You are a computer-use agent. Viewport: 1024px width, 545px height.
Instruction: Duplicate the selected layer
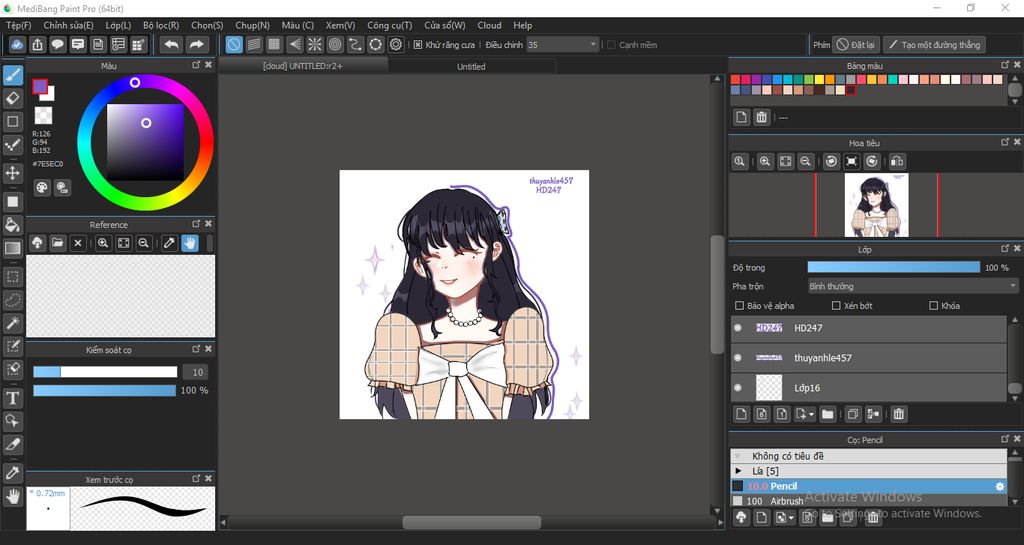(x=852, y=414)
